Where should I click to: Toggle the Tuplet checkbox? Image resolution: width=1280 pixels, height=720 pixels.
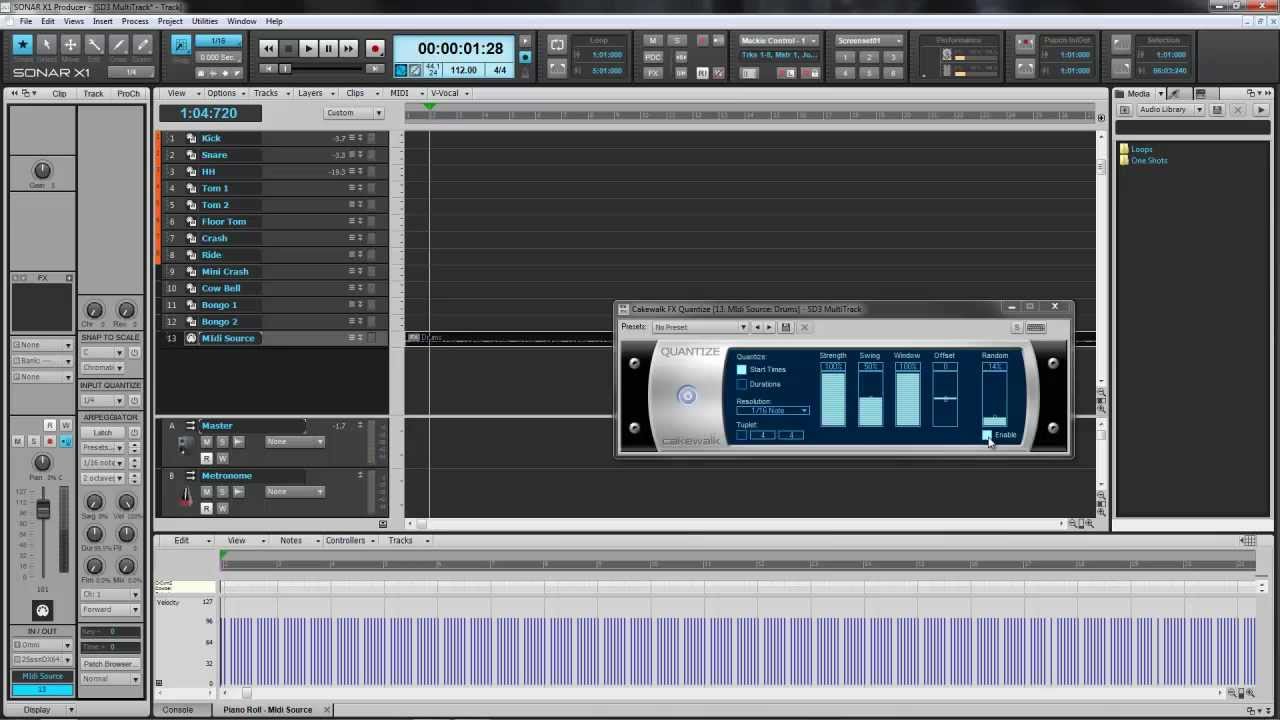pos(742,435)
